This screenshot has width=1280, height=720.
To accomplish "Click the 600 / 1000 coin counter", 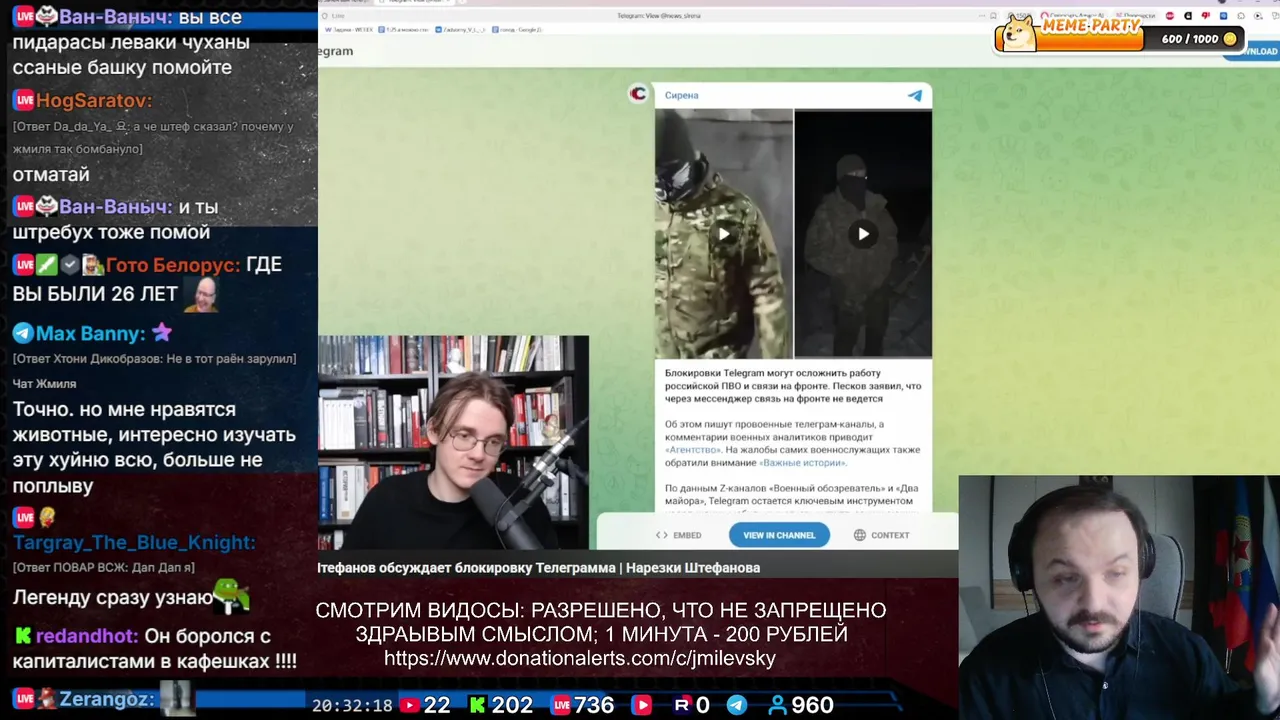I will [1200, 39].
